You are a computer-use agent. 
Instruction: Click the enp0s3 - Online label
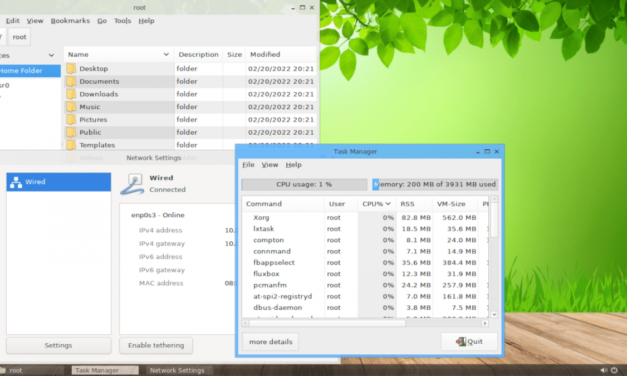click(158, 215)
